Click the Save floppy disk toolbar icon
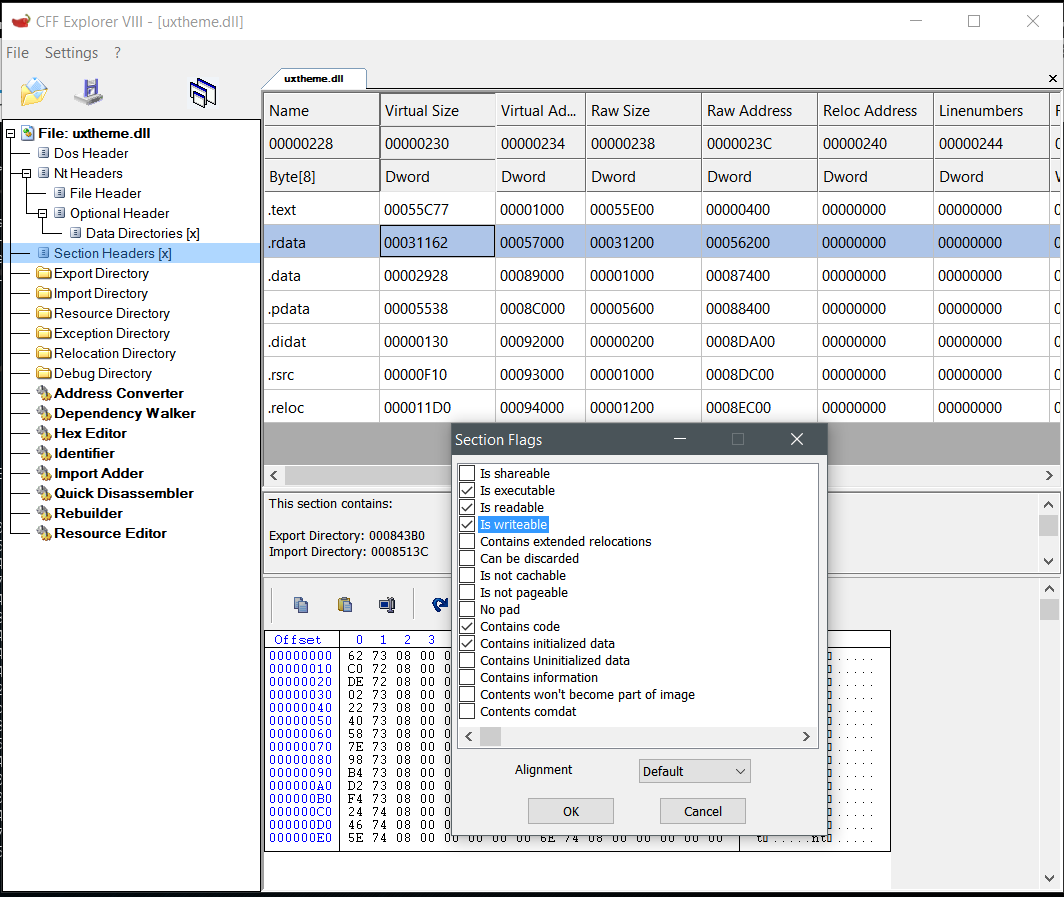The height and width of the screenshot is (897, 1064). pyautogui.click(x=90, y=92)
